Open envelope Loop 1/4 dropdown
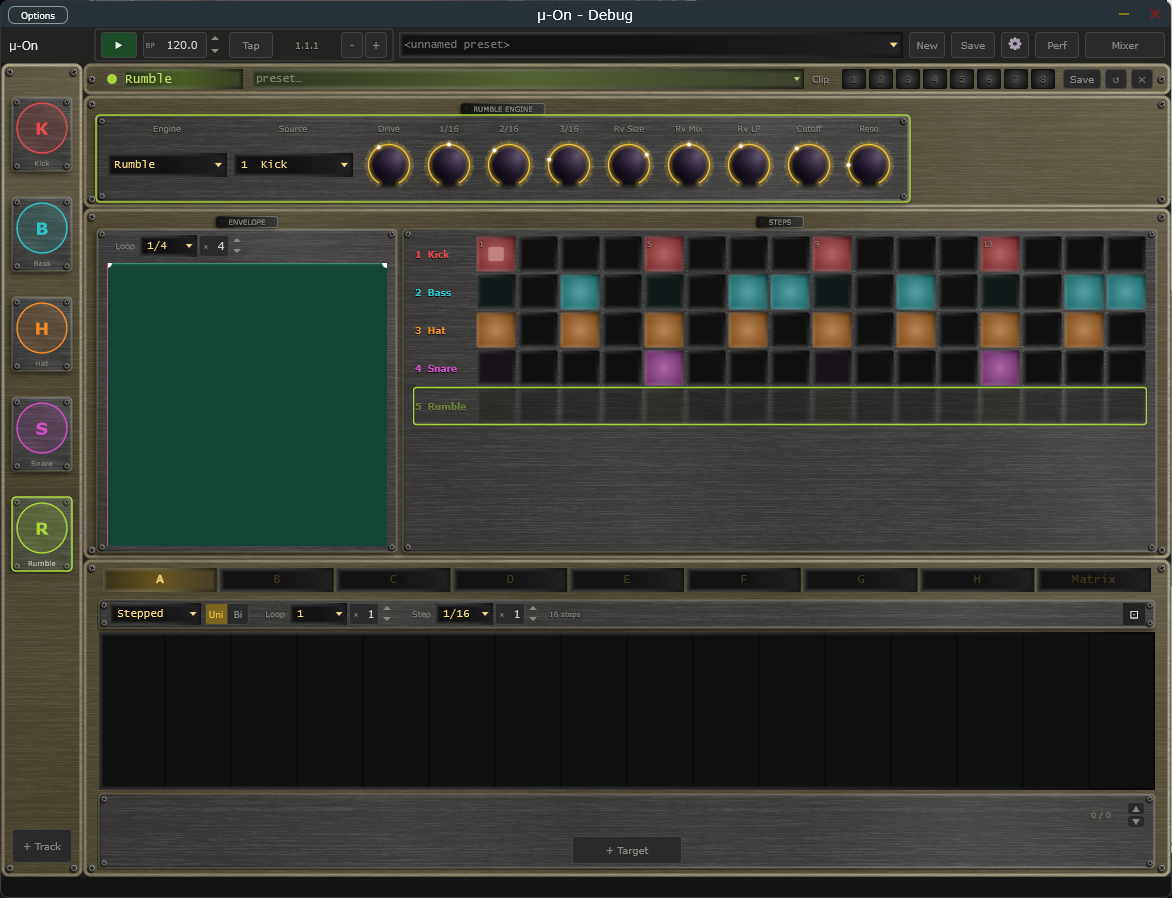The width and height of the screenshot is (1172, 898). [169, 246]
